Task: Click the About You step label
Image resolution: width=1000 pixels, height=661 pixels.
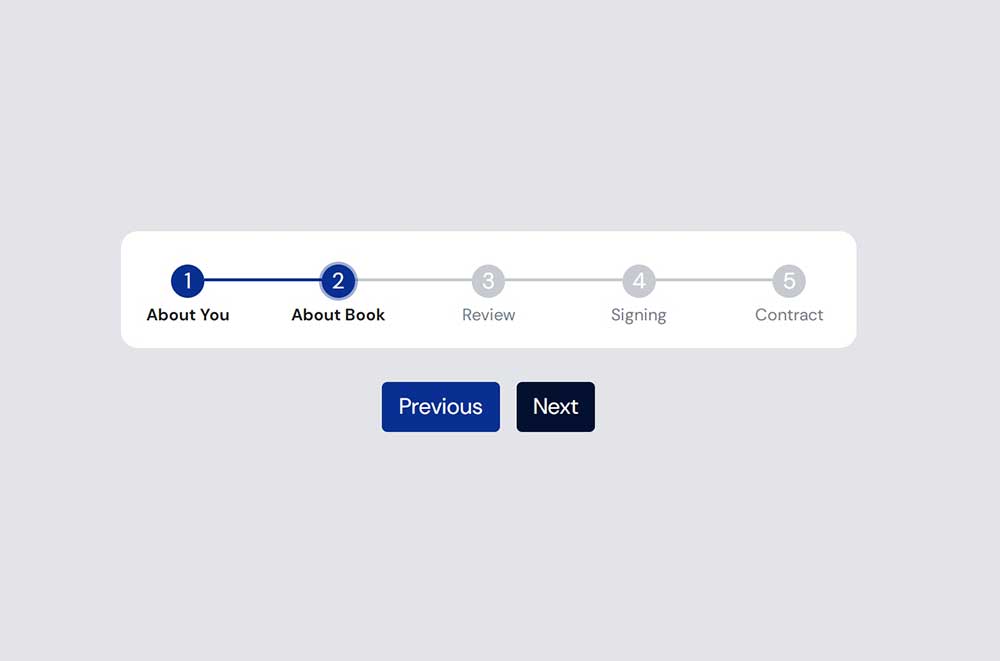Action: 188,315
